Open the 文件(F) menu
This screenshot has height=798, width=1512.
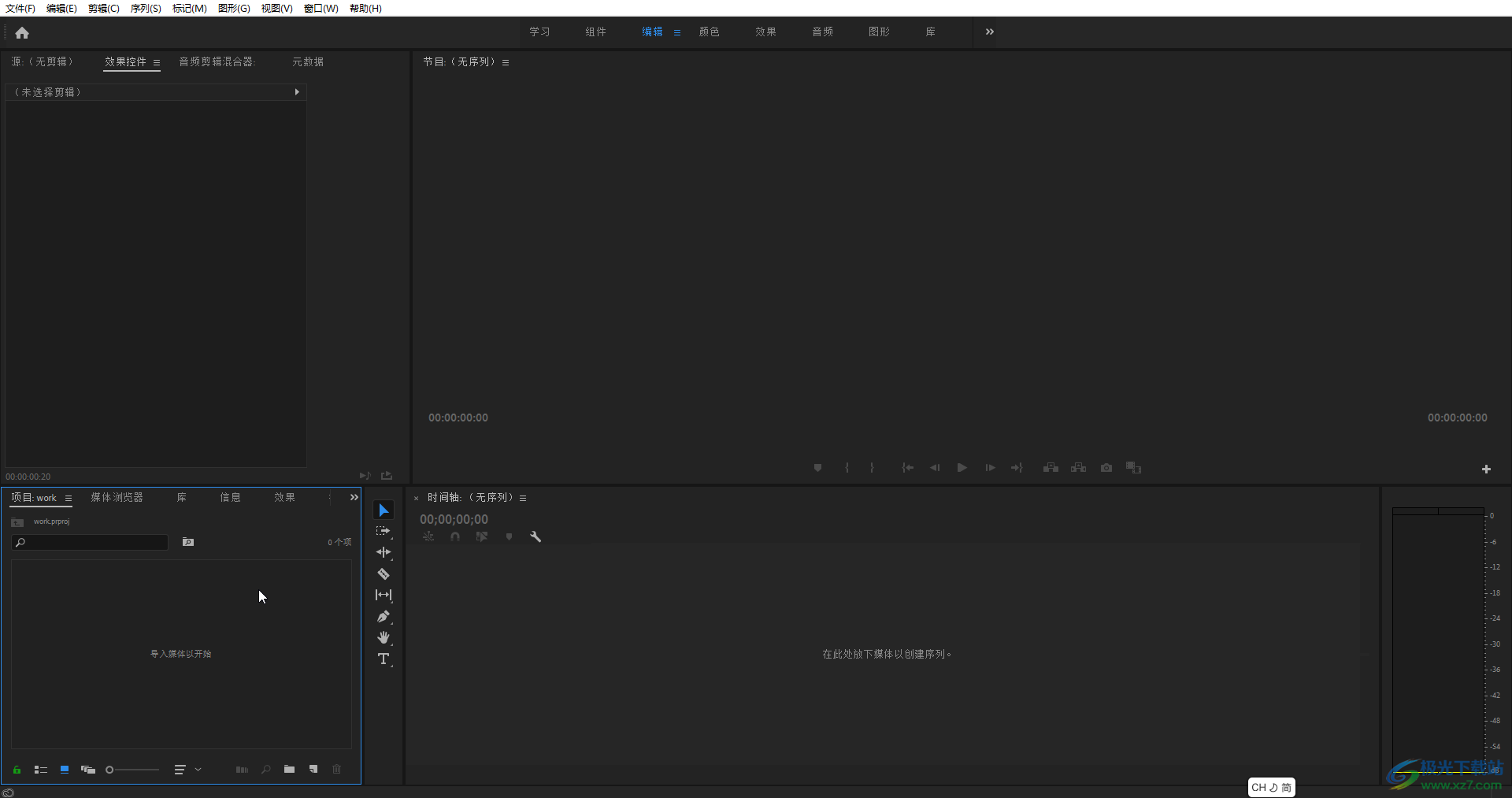coord(20,8)
